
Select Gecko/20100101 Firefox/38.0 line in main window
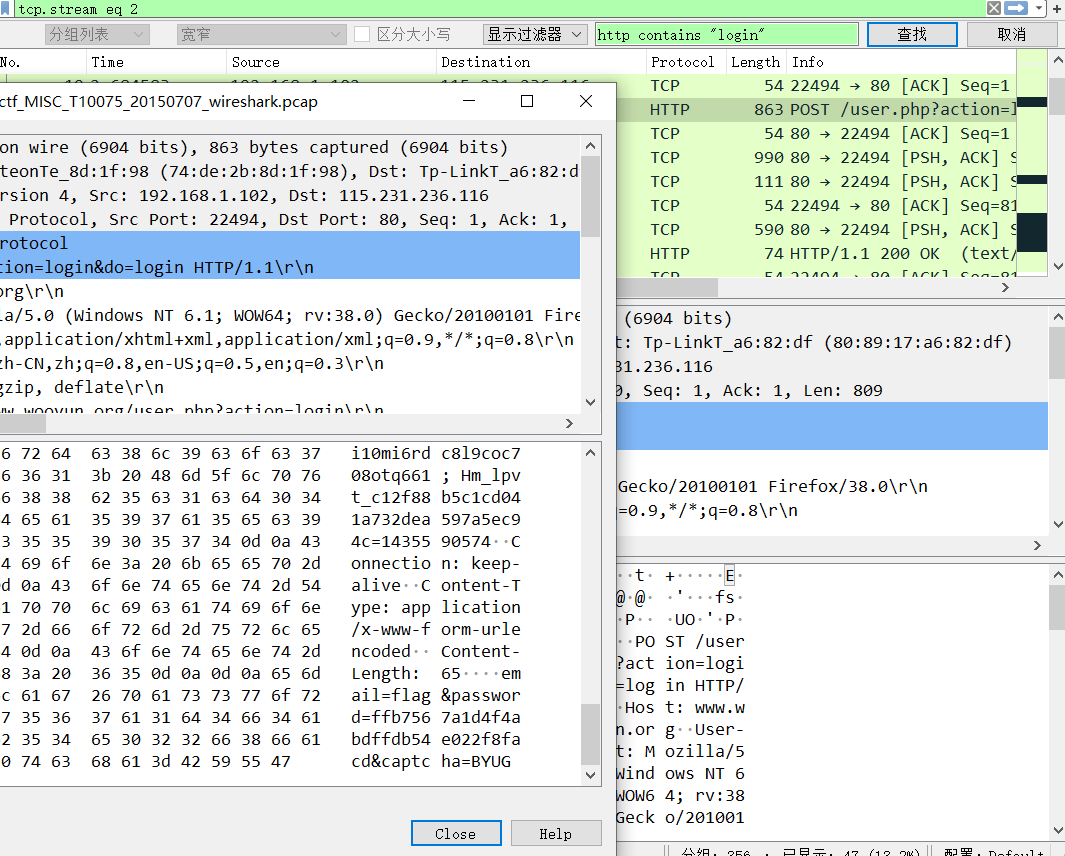(x=832, y=486)
